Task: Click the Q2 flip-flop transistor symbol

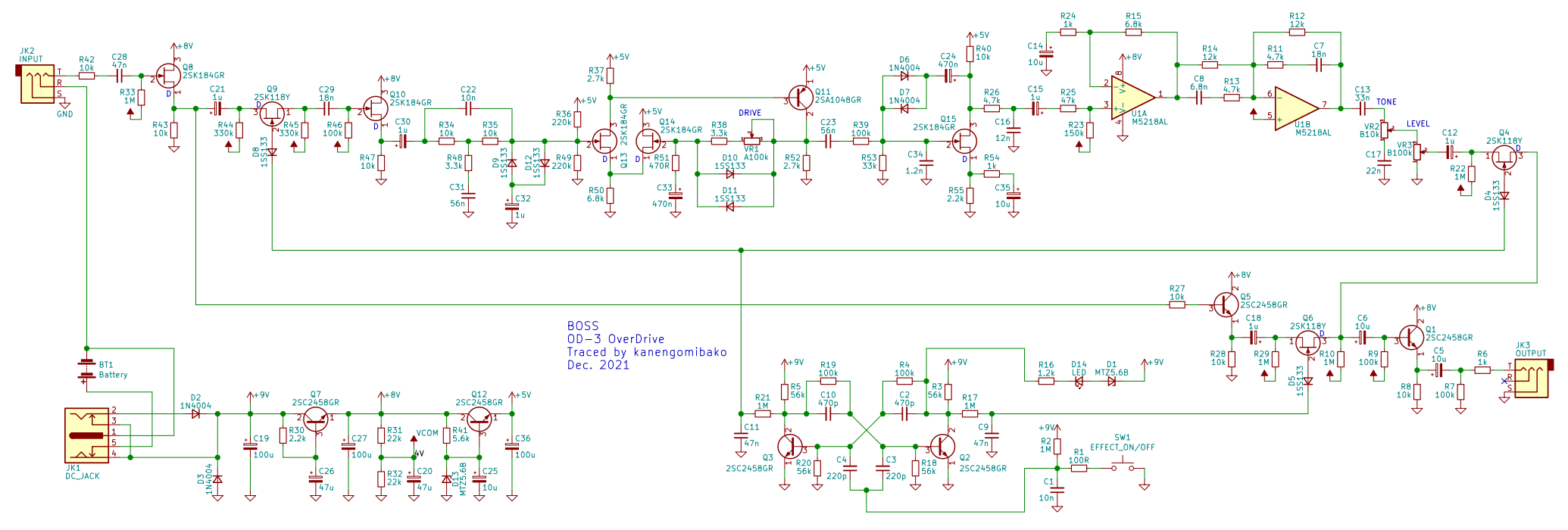Action: point(944,447)
